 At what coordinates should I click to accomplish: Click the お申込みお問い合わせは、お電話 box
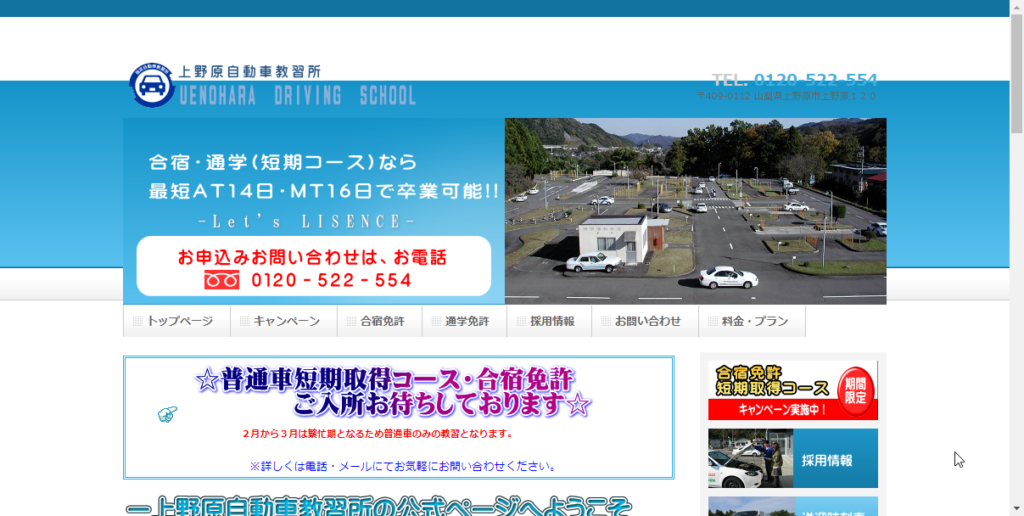pos(313,266)
